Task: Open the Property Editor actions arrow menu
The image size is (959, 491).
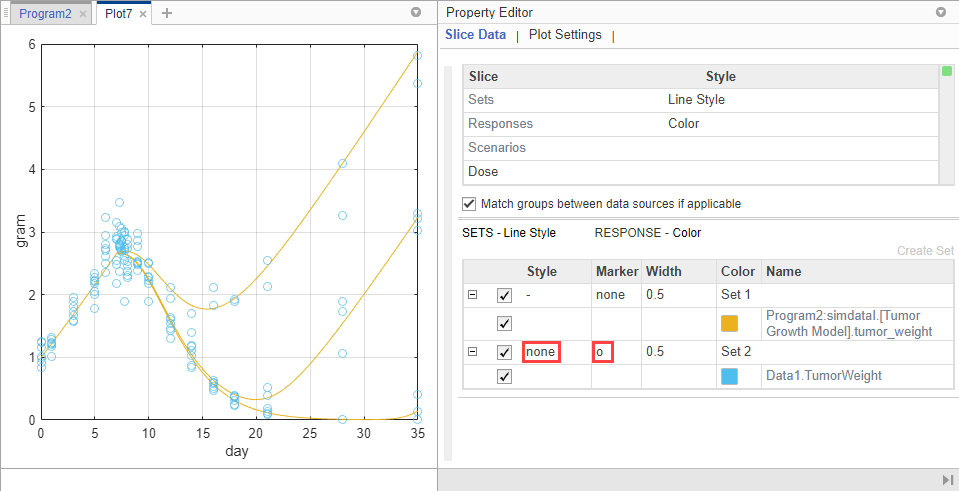Action: 940,13
